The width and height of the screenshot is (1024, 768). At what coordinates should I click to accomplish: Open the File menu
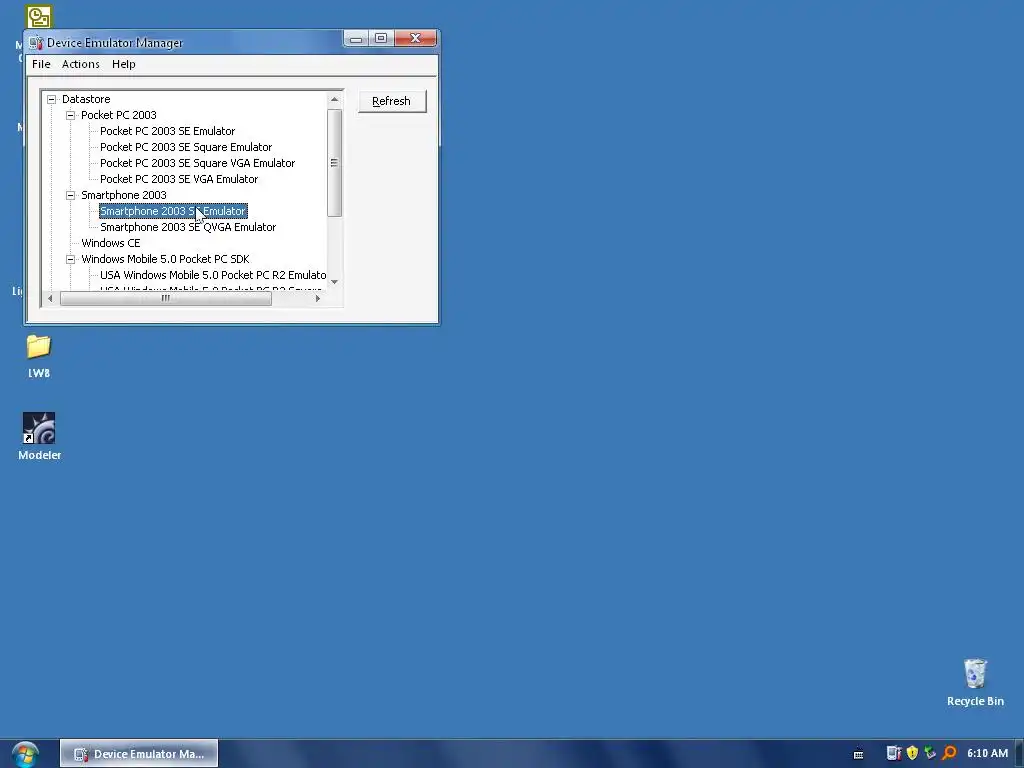click(x=41, y=64)
